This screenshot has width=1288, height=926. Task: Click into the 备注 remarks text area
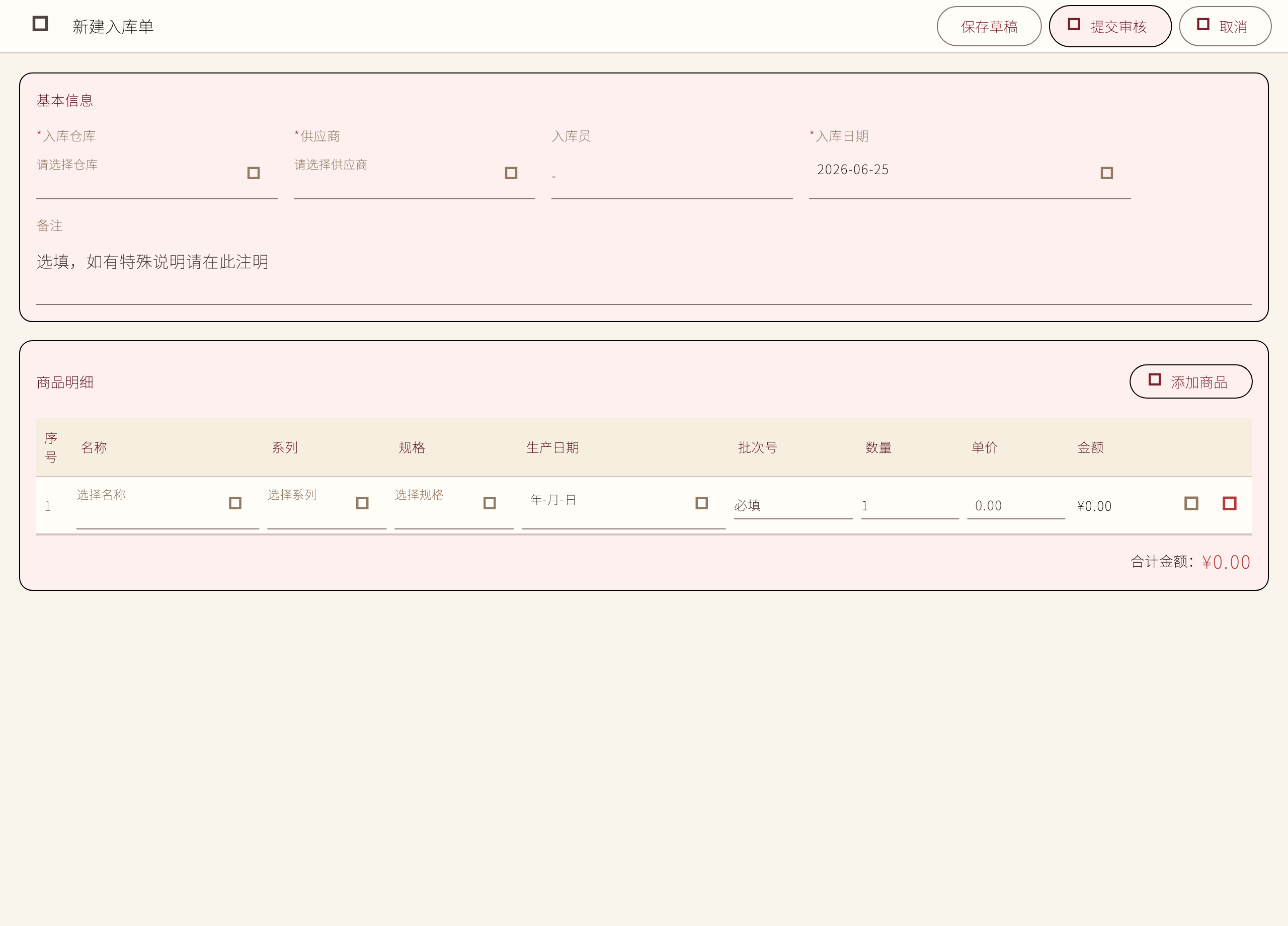pyautogui.click(x=644, y=272)
